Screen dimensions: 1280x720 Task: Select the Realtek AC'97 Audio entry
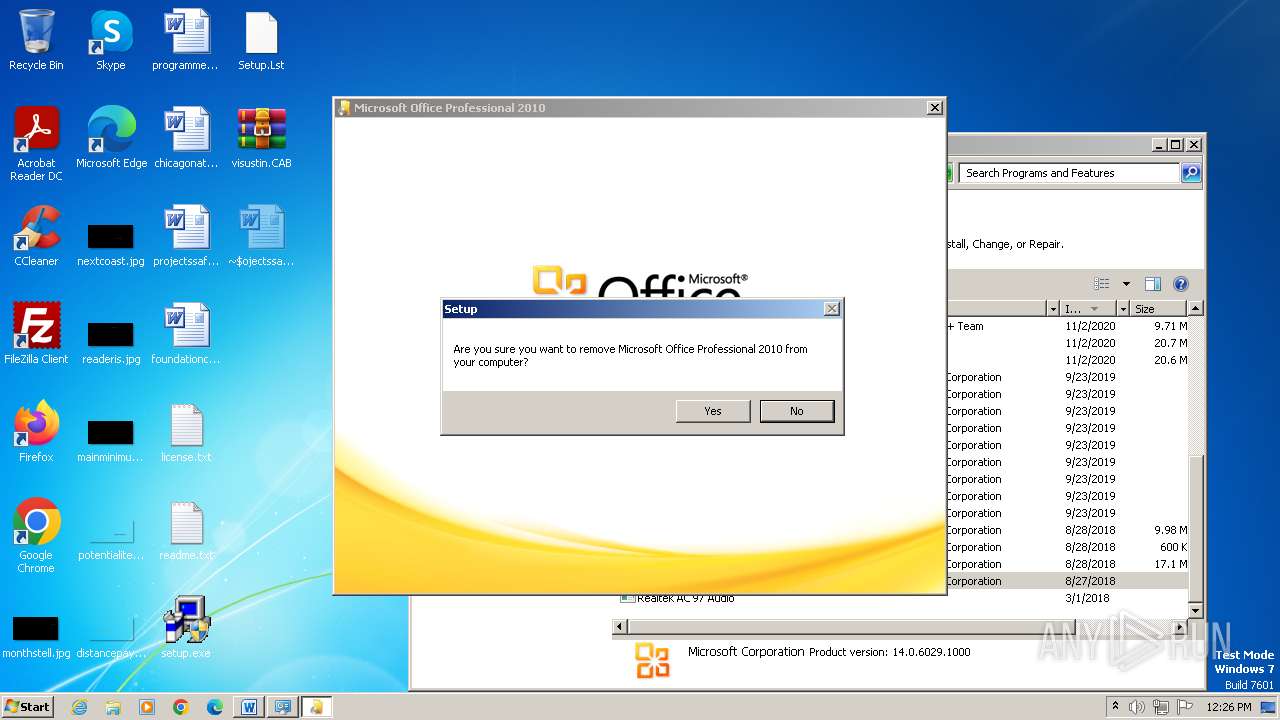685,598
